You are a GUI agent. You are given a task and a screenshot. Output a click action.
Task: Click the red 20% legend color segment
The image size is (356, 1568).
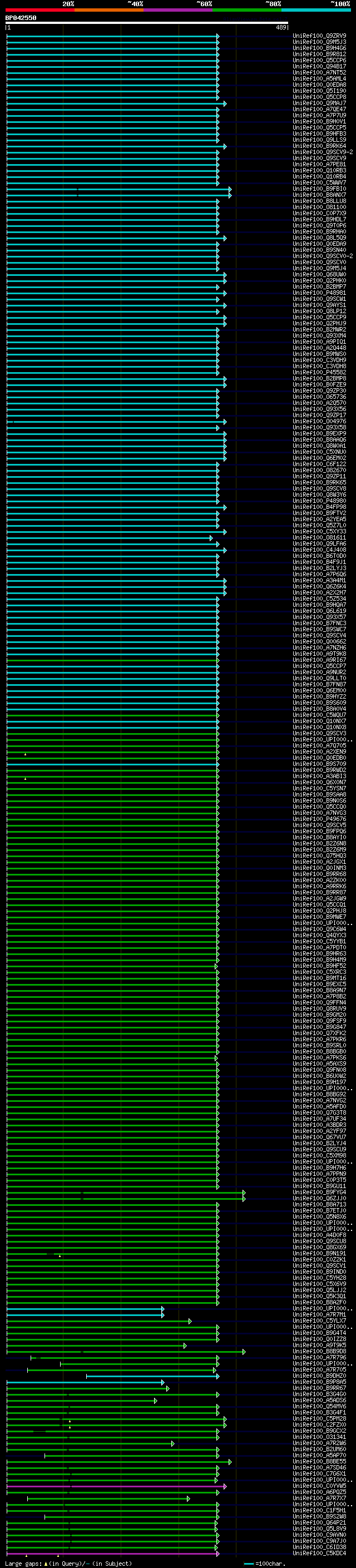point(39,11)
